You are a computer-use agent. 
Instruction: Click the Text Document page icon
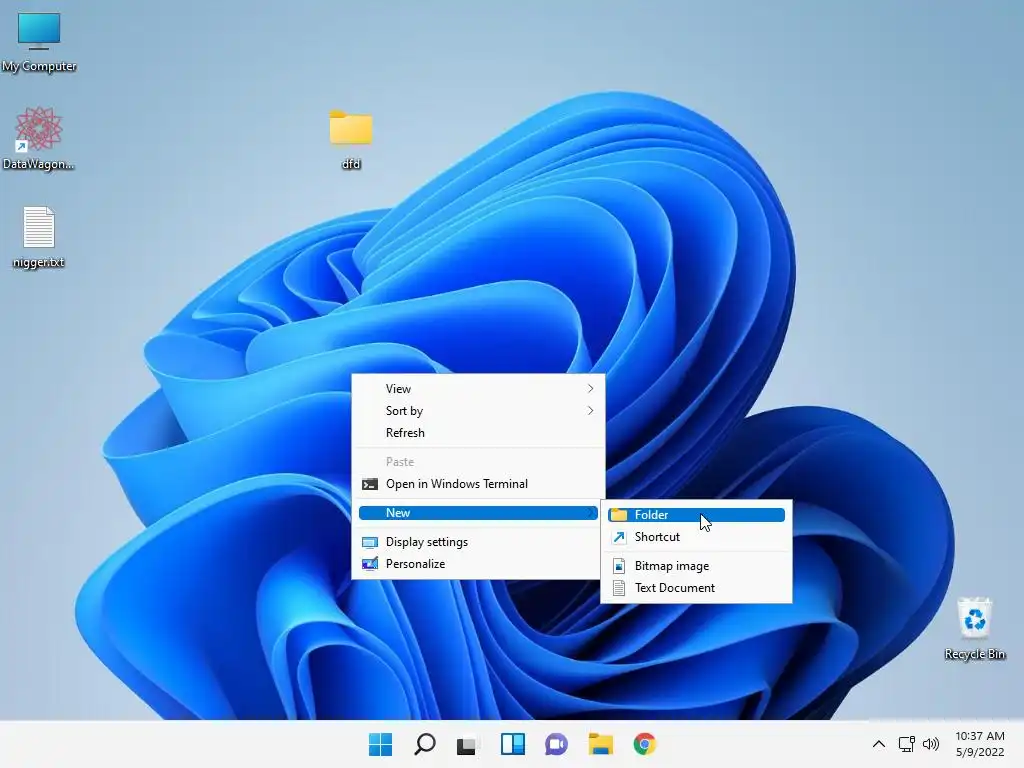tap(618, 588)
